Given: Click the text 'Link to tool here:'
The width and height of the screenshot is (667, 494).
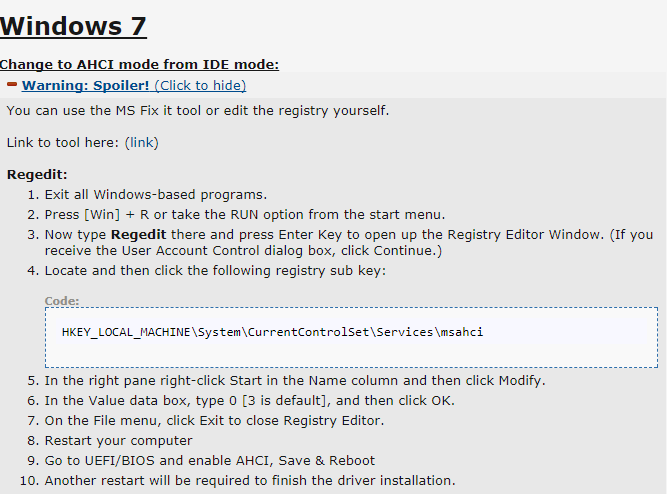Looking at the screenshot, I should (63, 143).
